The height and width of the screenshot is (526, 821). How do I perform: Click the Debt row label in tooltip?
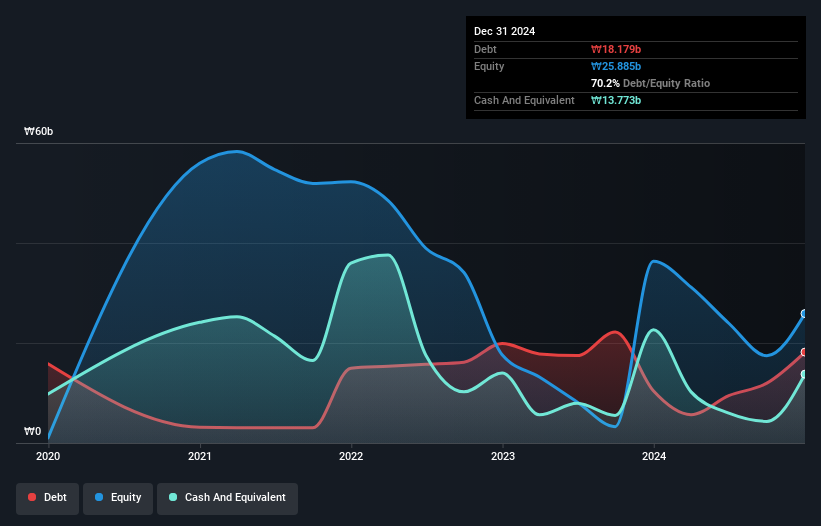485,49
